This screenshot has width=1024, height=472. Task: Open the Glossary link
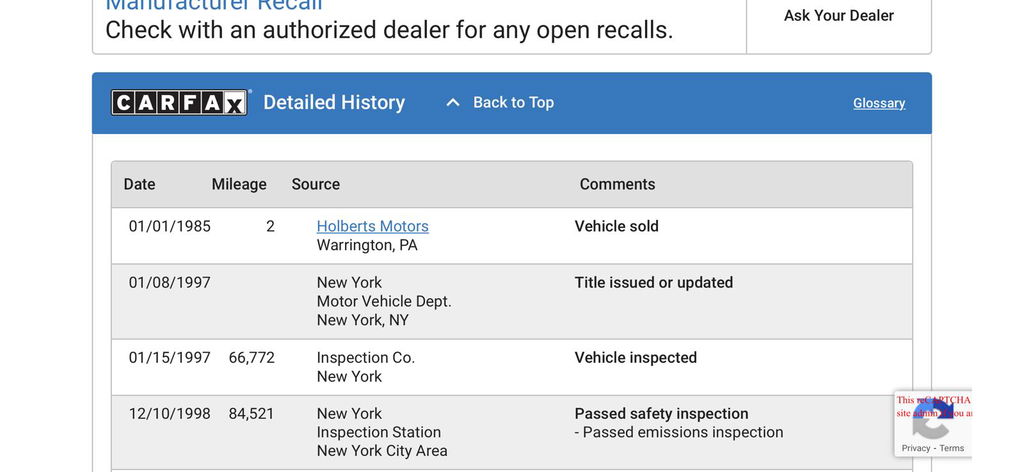(879, 103)
